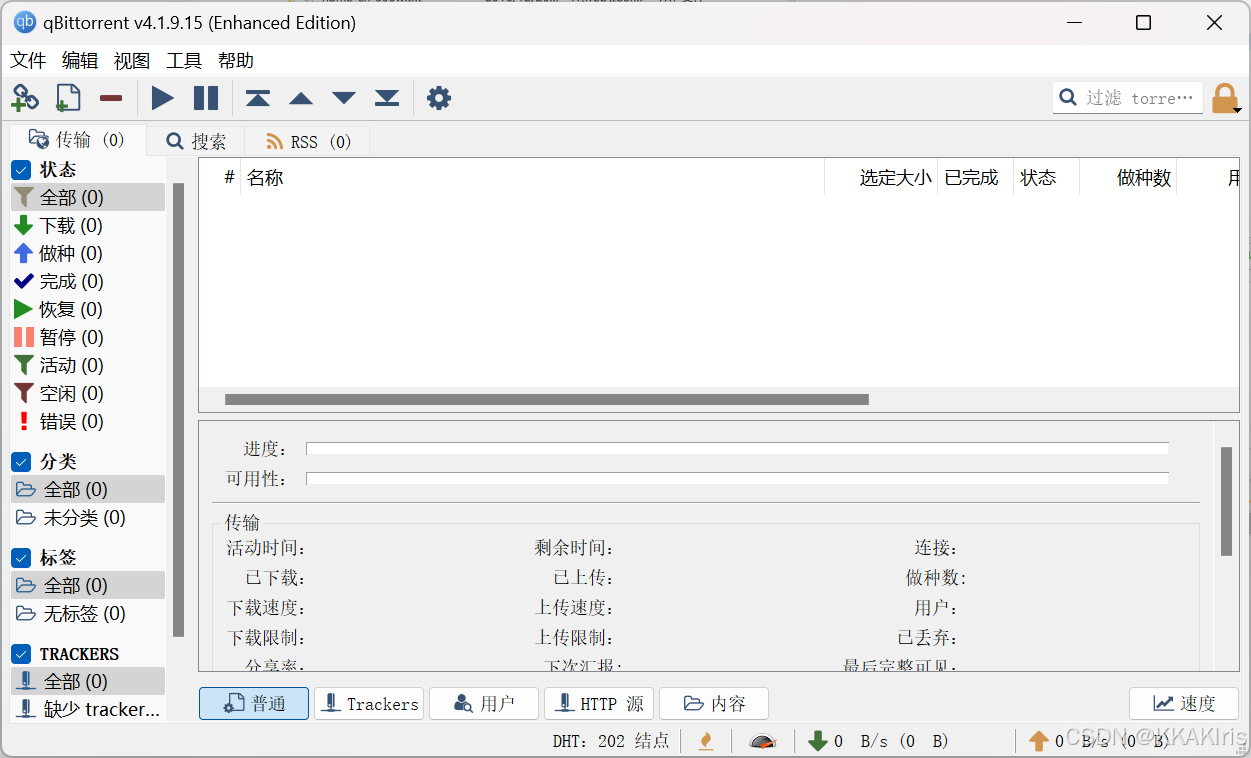The height and width of the screenshot is (758, 1251).
Task: Click the torrent list horizontal scrollbar
Action: [547, 399]
